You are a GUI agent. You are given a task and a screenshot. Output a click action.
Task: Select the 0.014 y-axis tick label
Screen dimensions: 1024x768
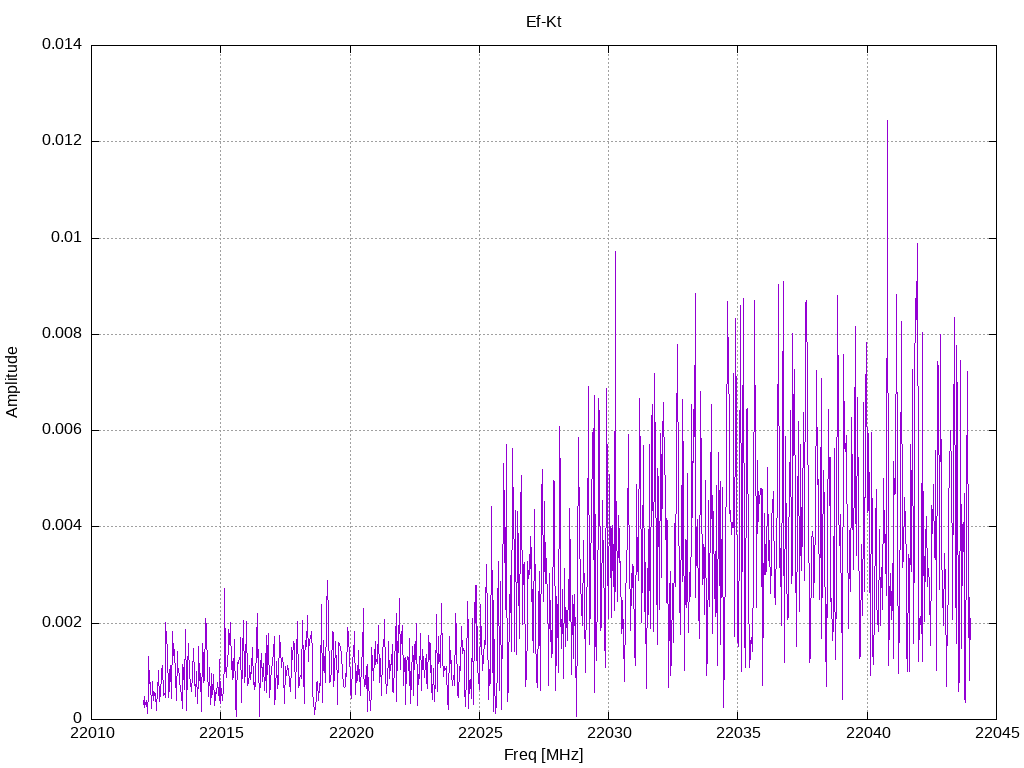click(x=61, y=45)
